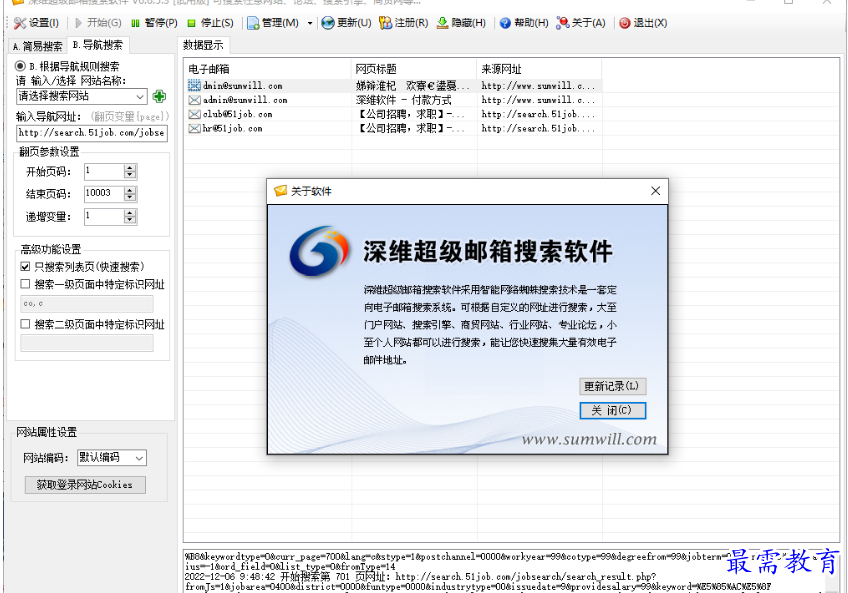This screenshot has height=593, width=848.
Task: Enable 搜索二级页面中特定标识网址 checkbox
Action: coord(25,324)
